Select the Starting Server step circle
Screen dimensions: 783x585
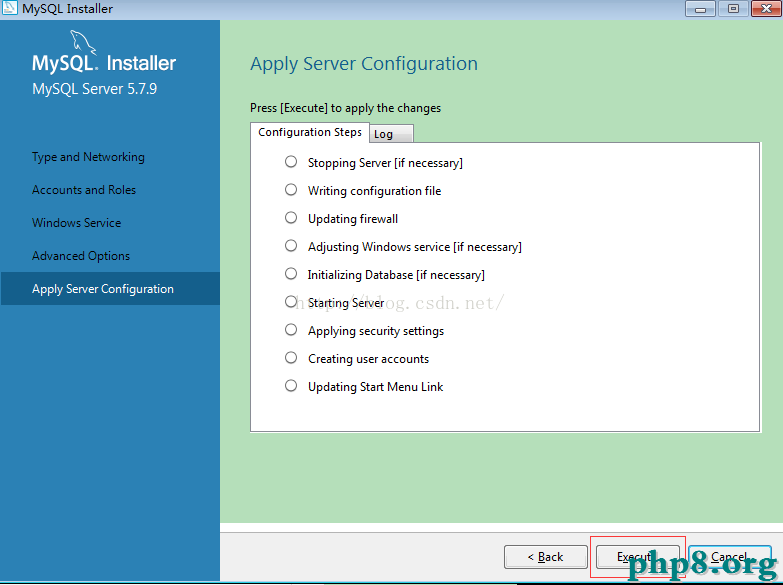291,302
